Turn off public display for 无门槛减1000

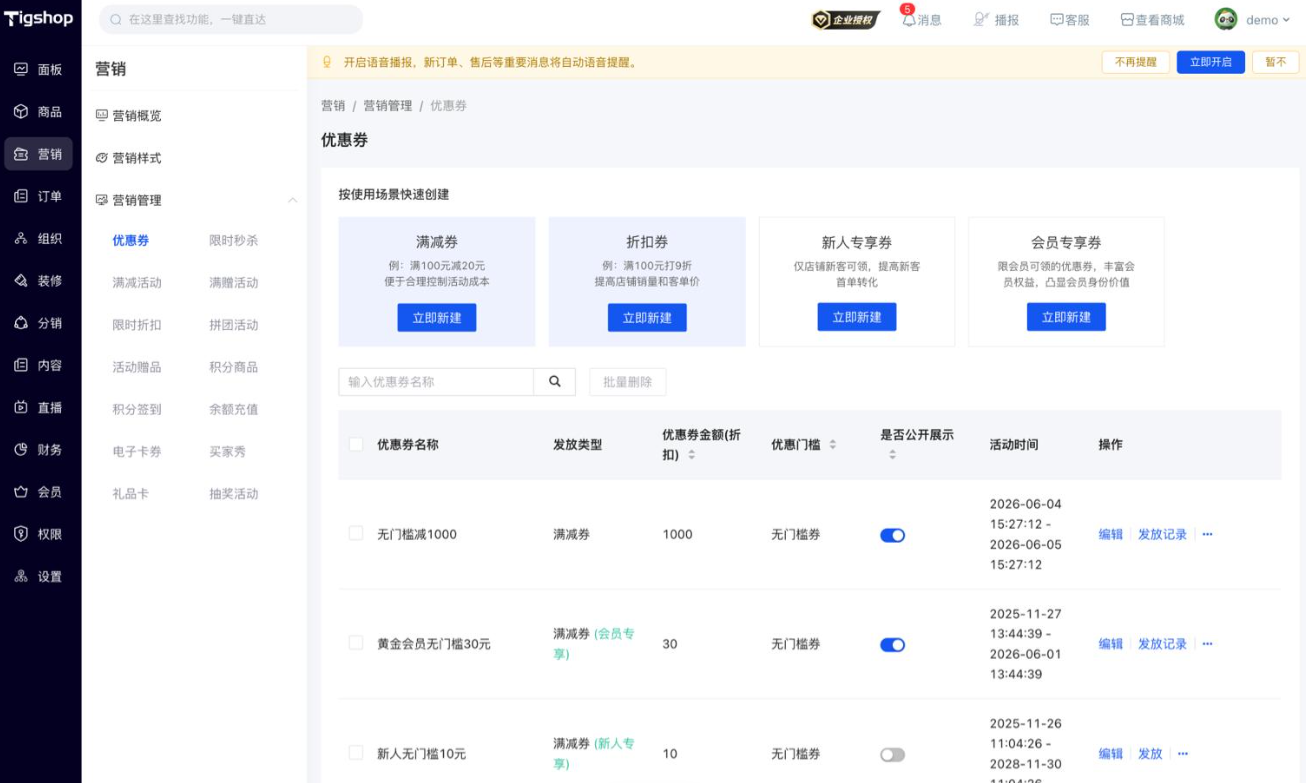(892, 535)
